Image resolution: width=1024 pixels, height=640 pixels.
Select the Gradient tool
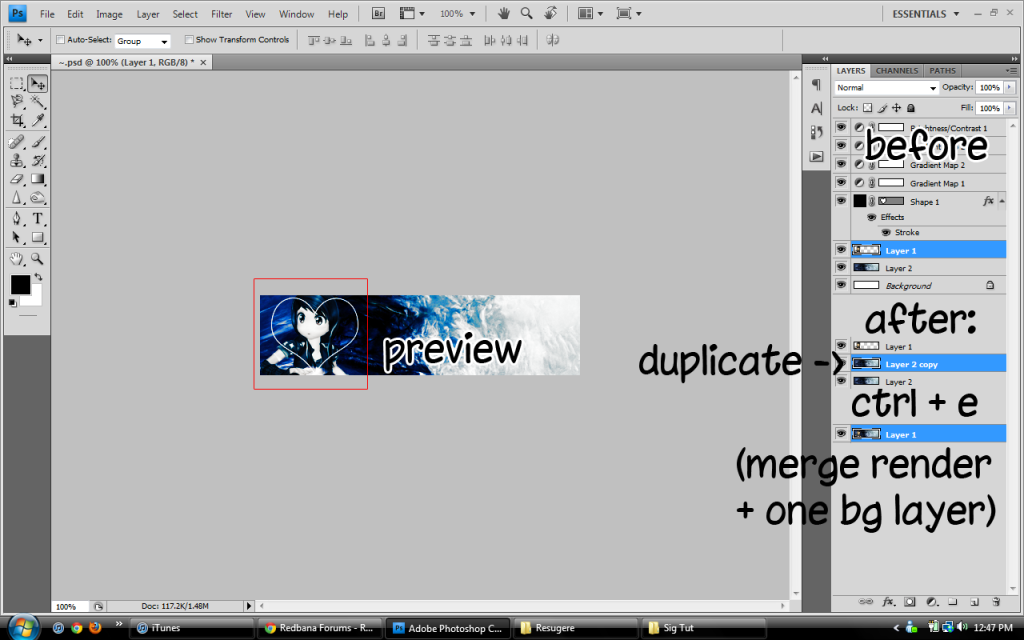click(37, 179)
